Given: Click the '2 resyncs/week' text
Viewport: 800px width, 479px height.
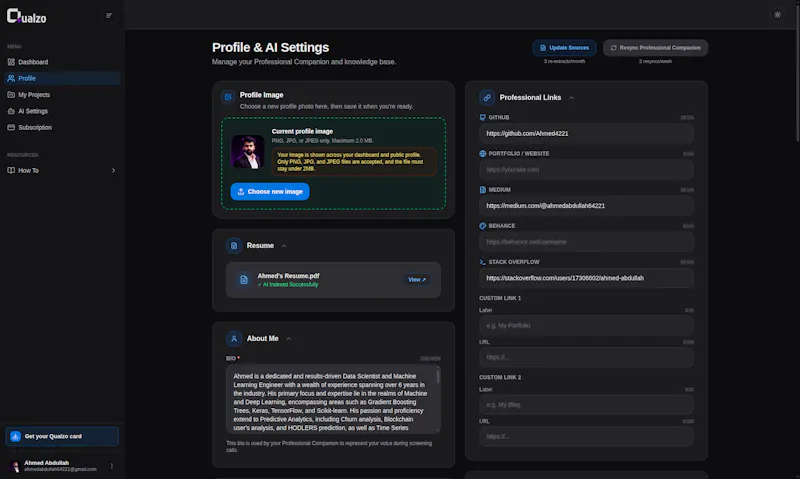Looking at the screenshot, I should (655, 61).
